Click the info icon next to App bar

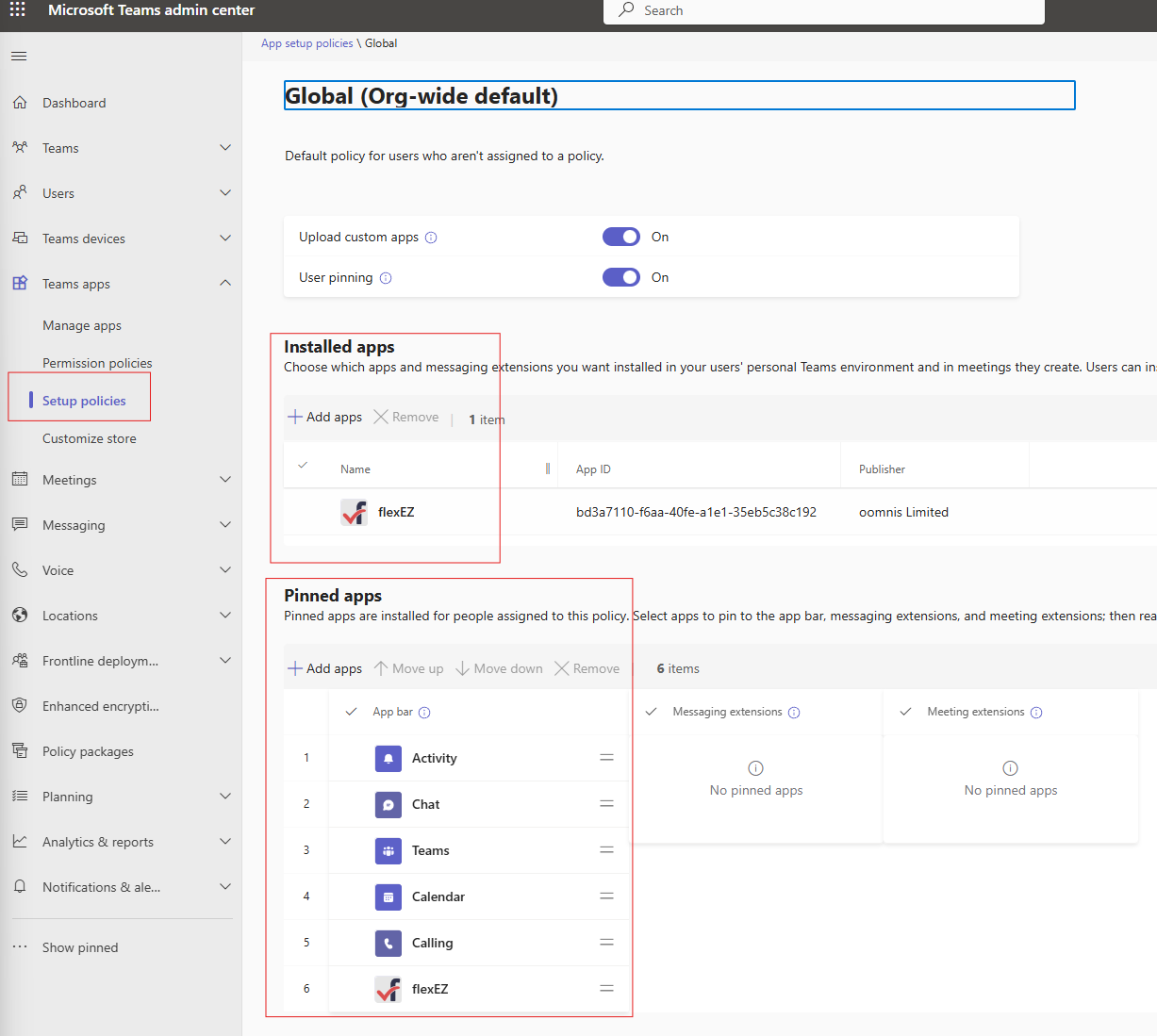[424, 713]
